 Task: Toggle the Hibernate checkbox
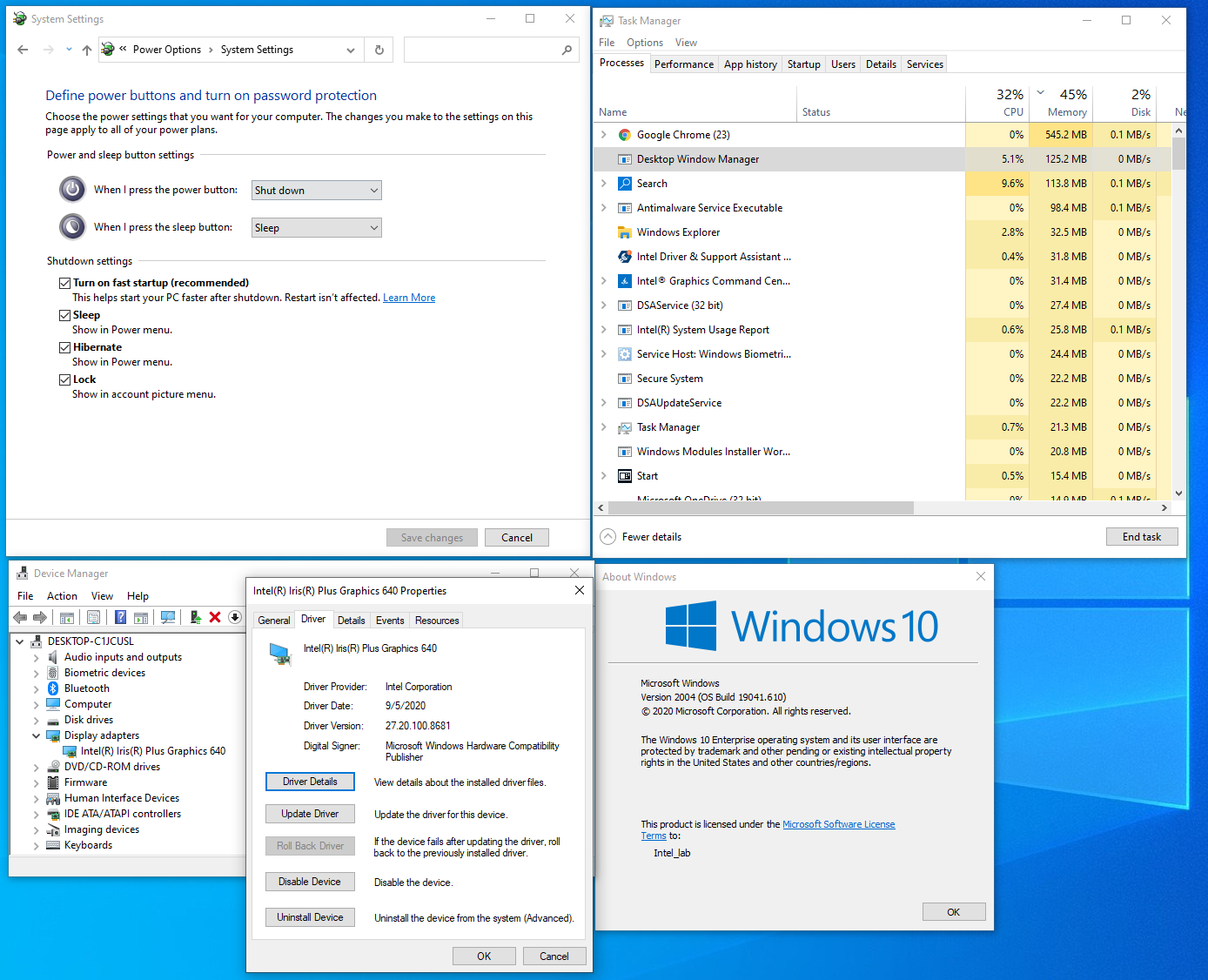coord(64,347)
